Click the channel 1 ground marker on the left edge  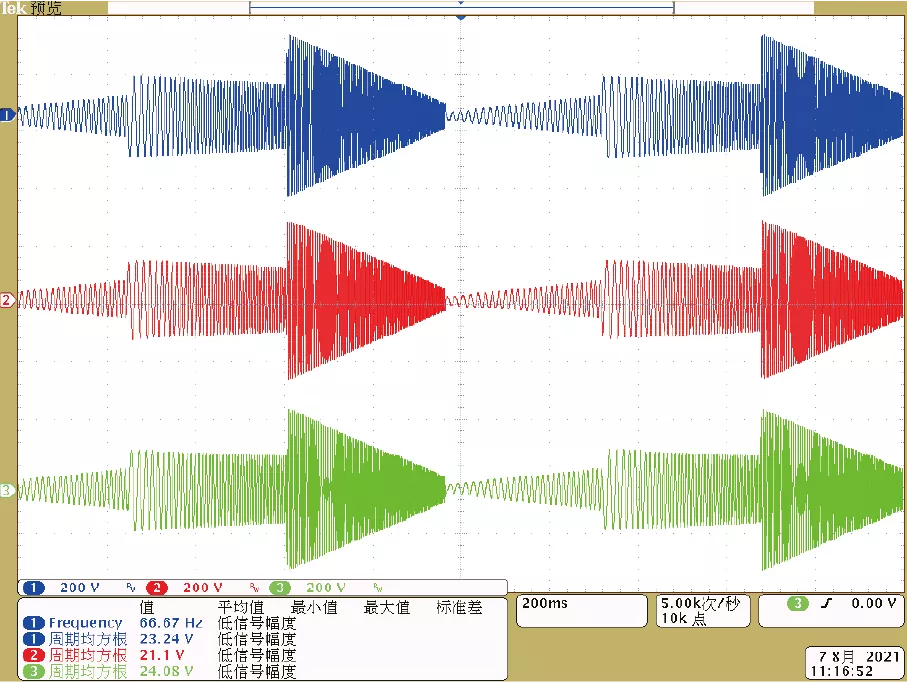[x=7, y=115]
